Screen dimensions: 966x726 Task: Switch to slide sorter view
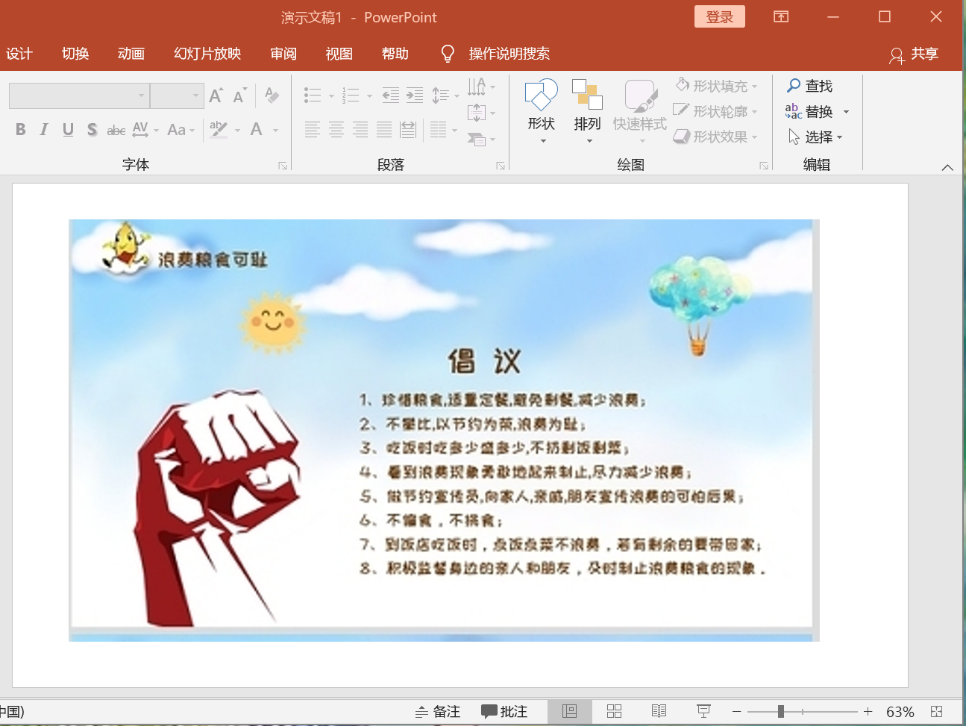(x=614, y=711)
